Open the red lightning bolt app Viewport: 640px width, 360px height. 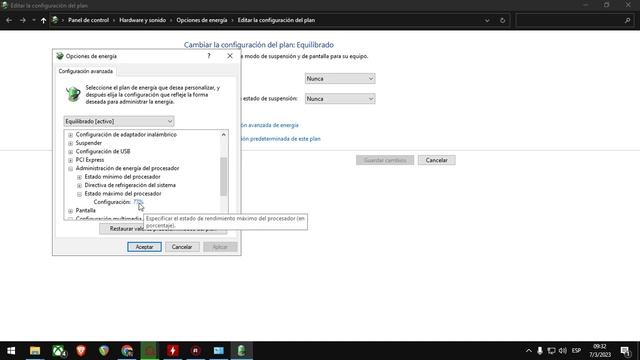pos(173,351)
